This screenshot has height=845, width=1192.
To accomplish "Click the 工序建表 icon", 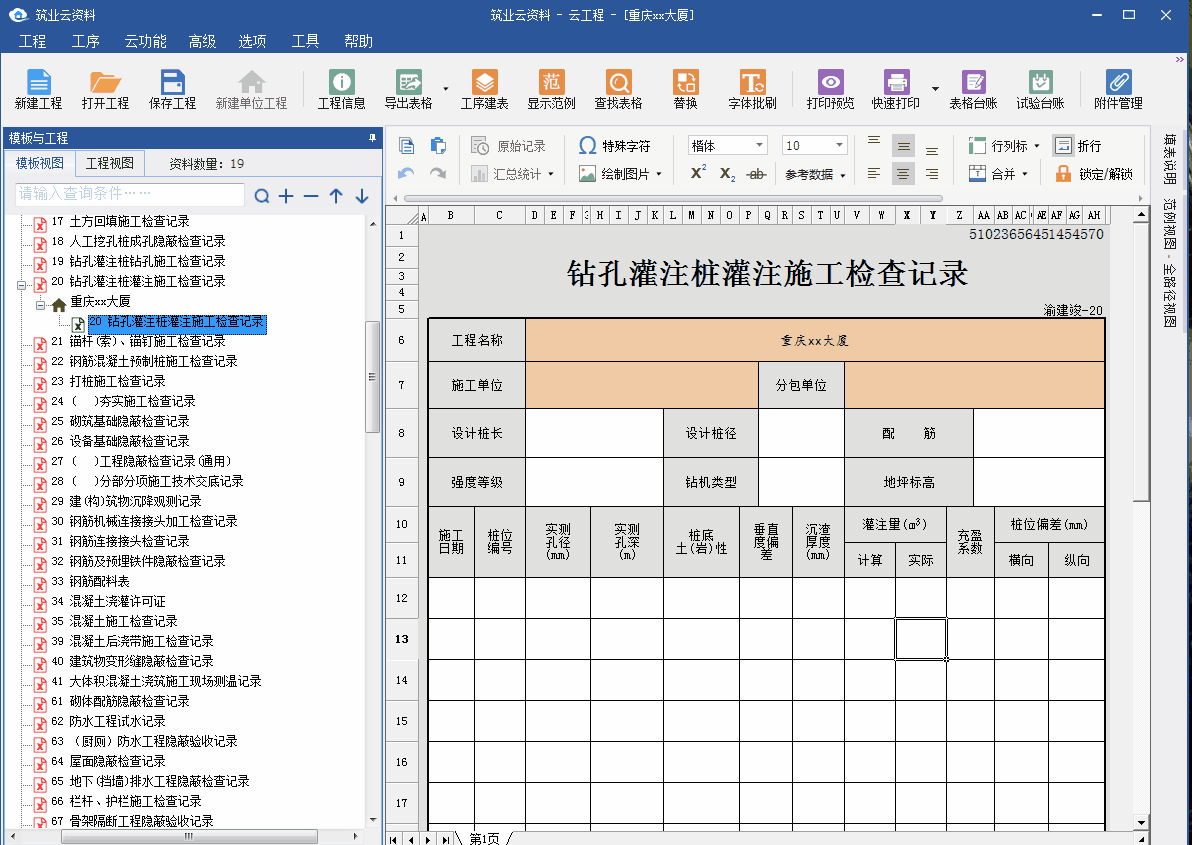I will coord(484,88).
